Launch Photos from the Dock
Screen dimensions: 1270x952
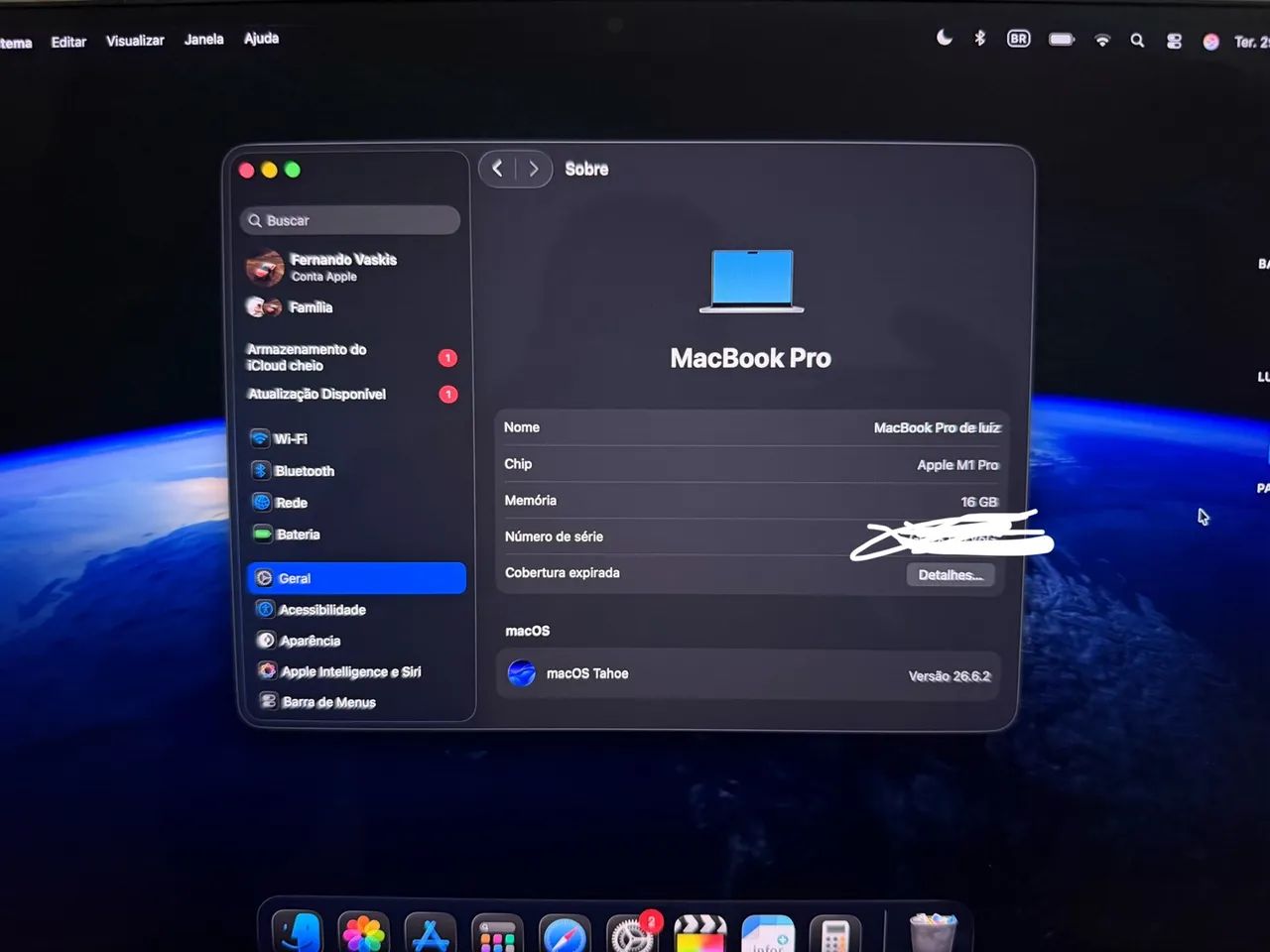tap(363, 932)
